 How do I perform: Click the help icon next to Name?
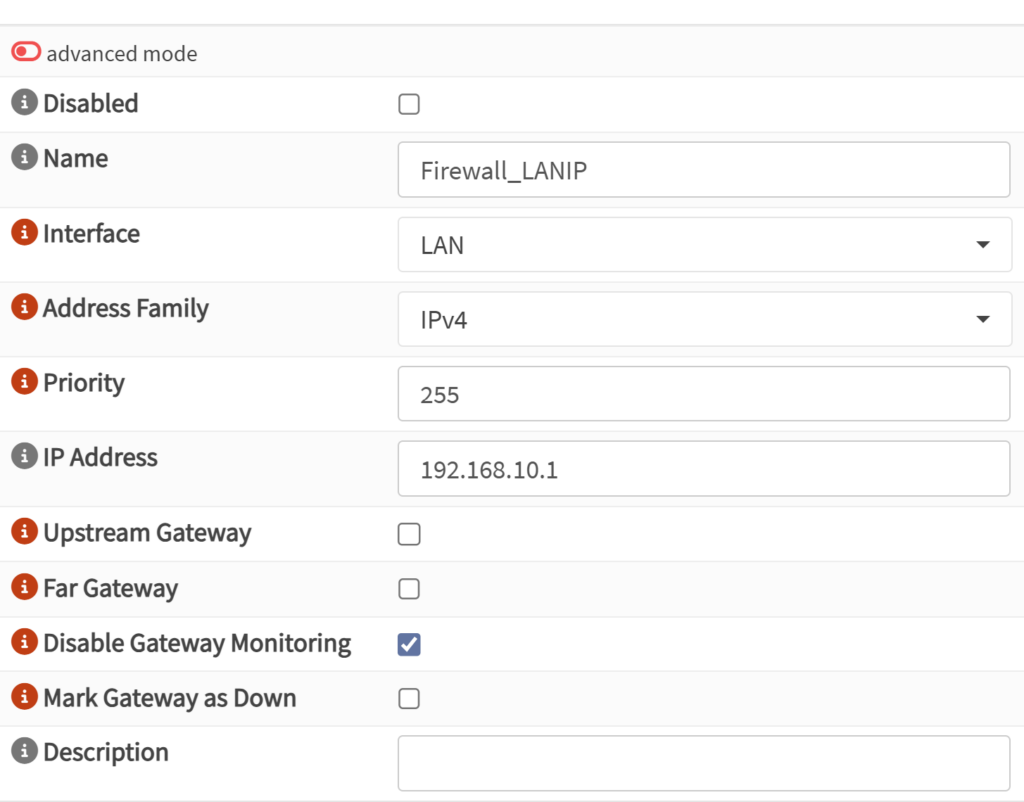[24, 158]
